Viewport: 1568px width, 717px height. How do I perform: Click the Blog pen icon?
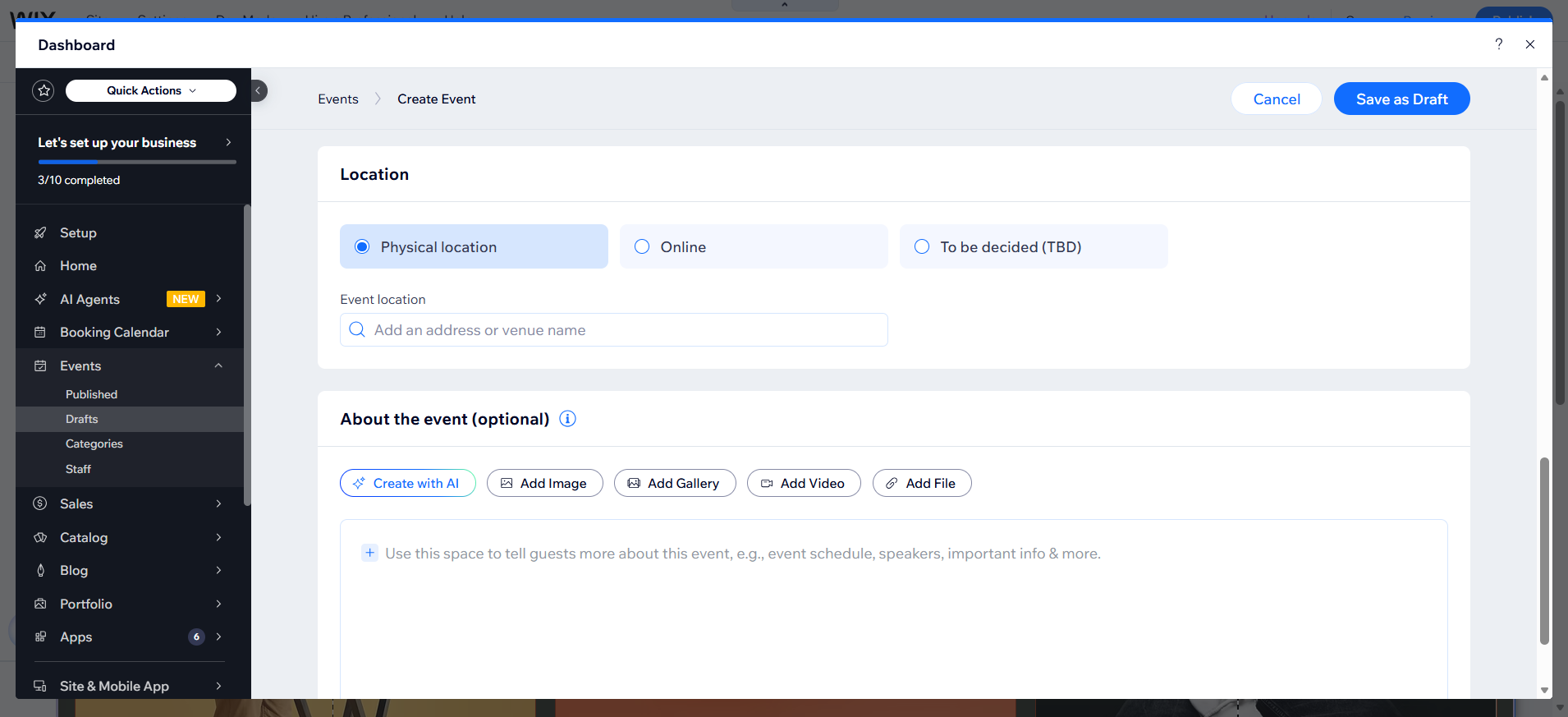point(40,570)
